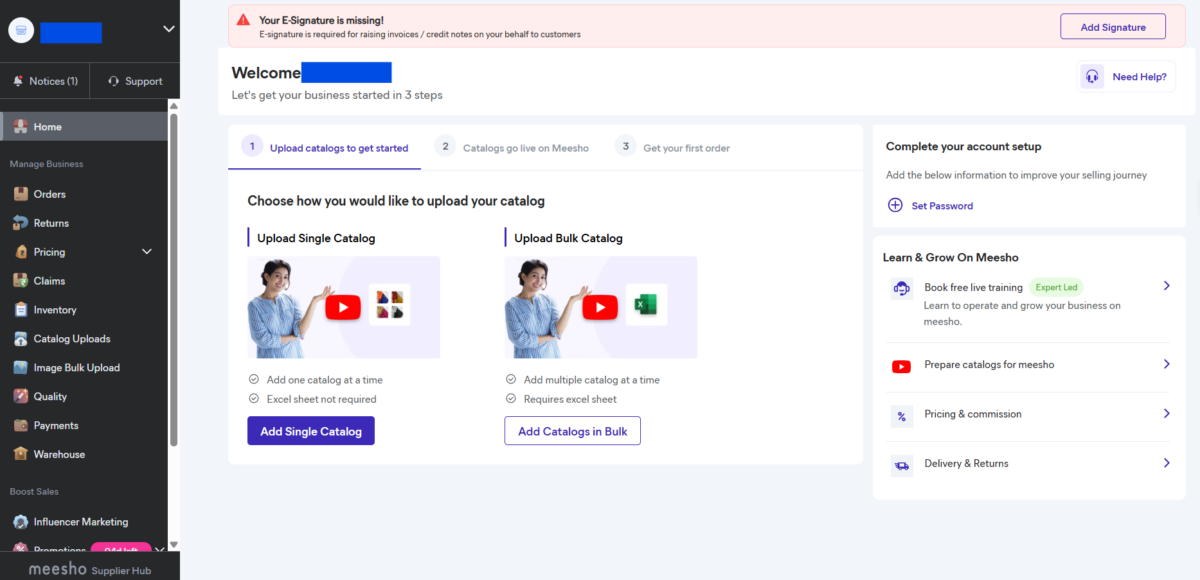Click the meesho Supplier Hub logo
1200x580 pixels.
pos(89,569)
